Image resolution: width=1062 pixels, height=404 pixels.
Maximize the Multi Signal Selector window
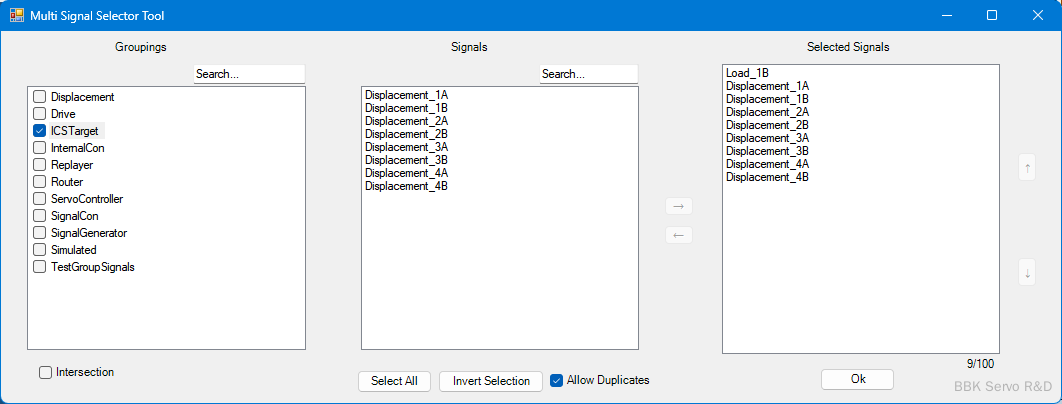992,15
